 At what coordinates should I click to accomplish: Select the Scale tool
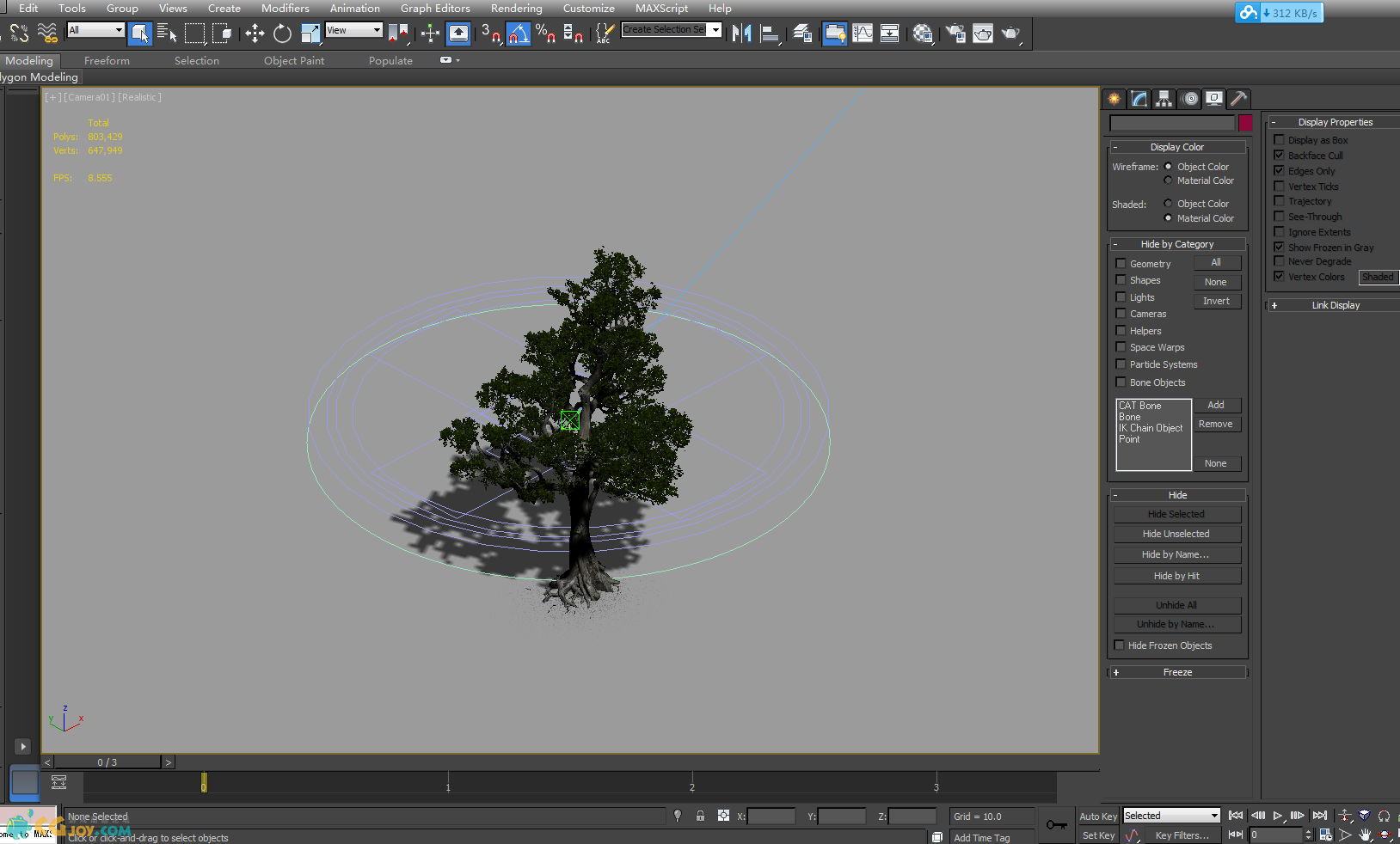click(x=310, y=34)
